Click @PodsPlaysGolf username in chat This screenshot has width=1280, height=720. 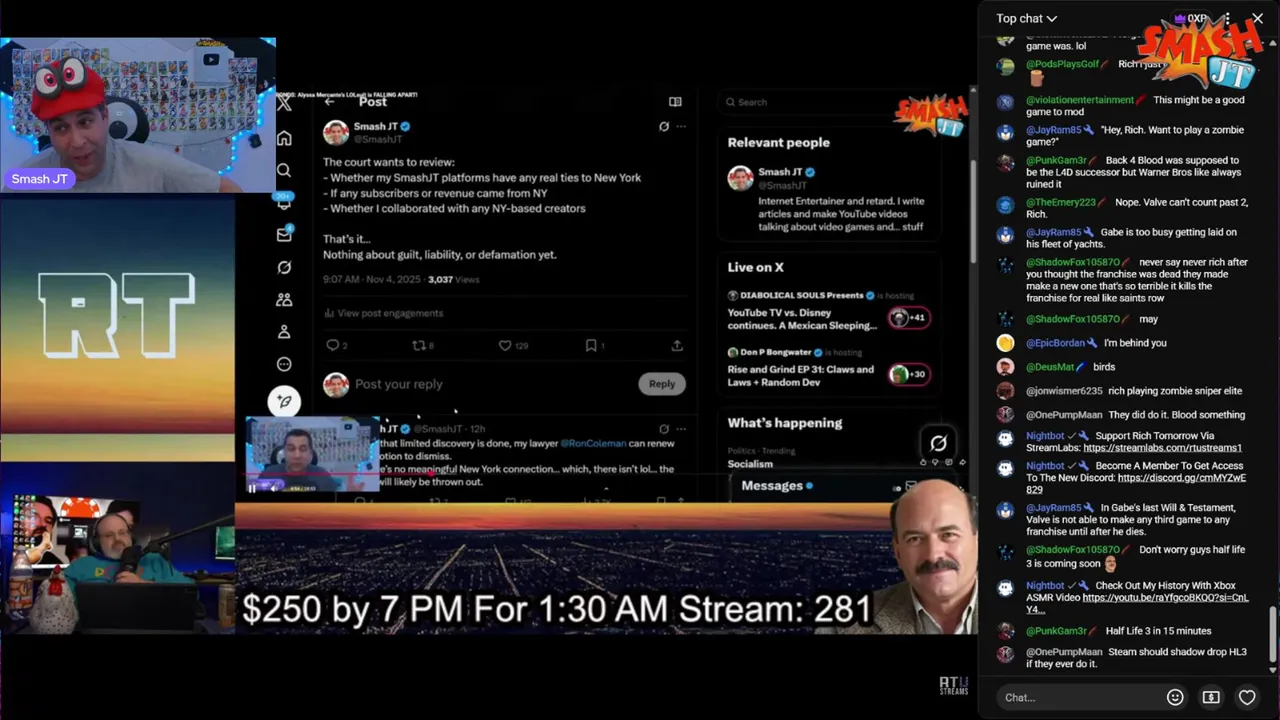1062,64
